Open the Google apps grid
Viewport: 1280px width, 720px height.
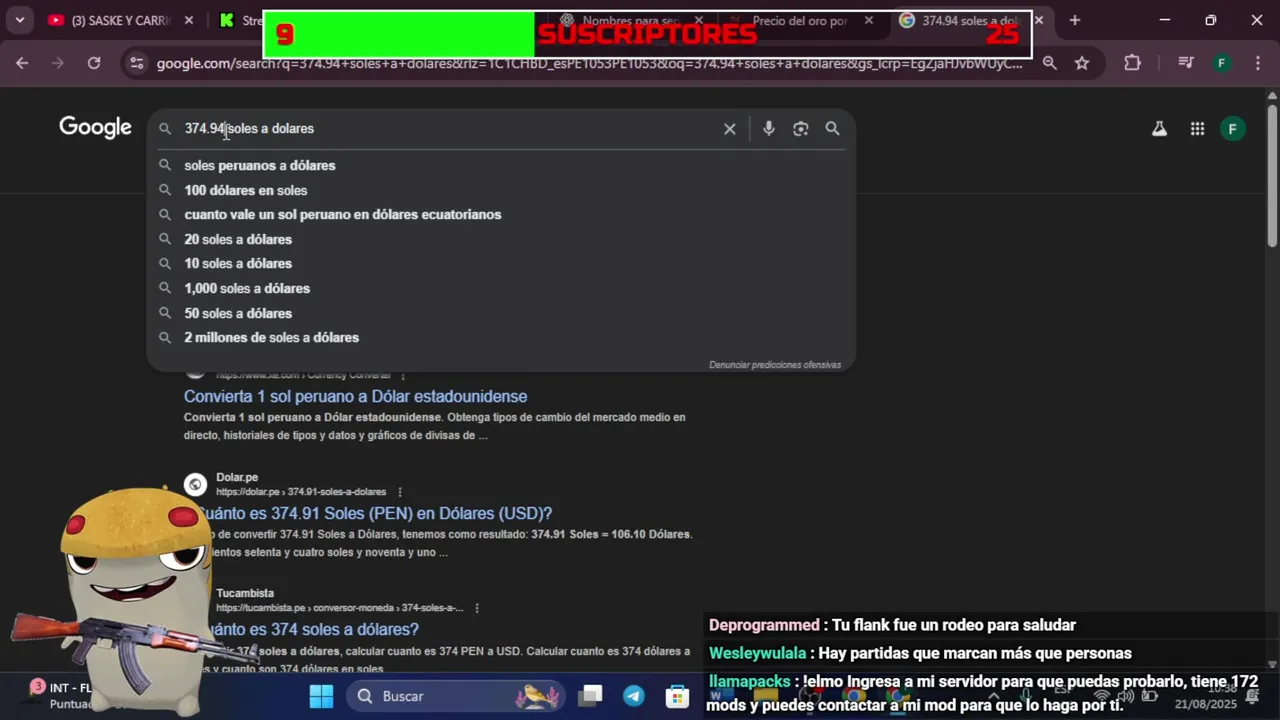coord(1197,128)
